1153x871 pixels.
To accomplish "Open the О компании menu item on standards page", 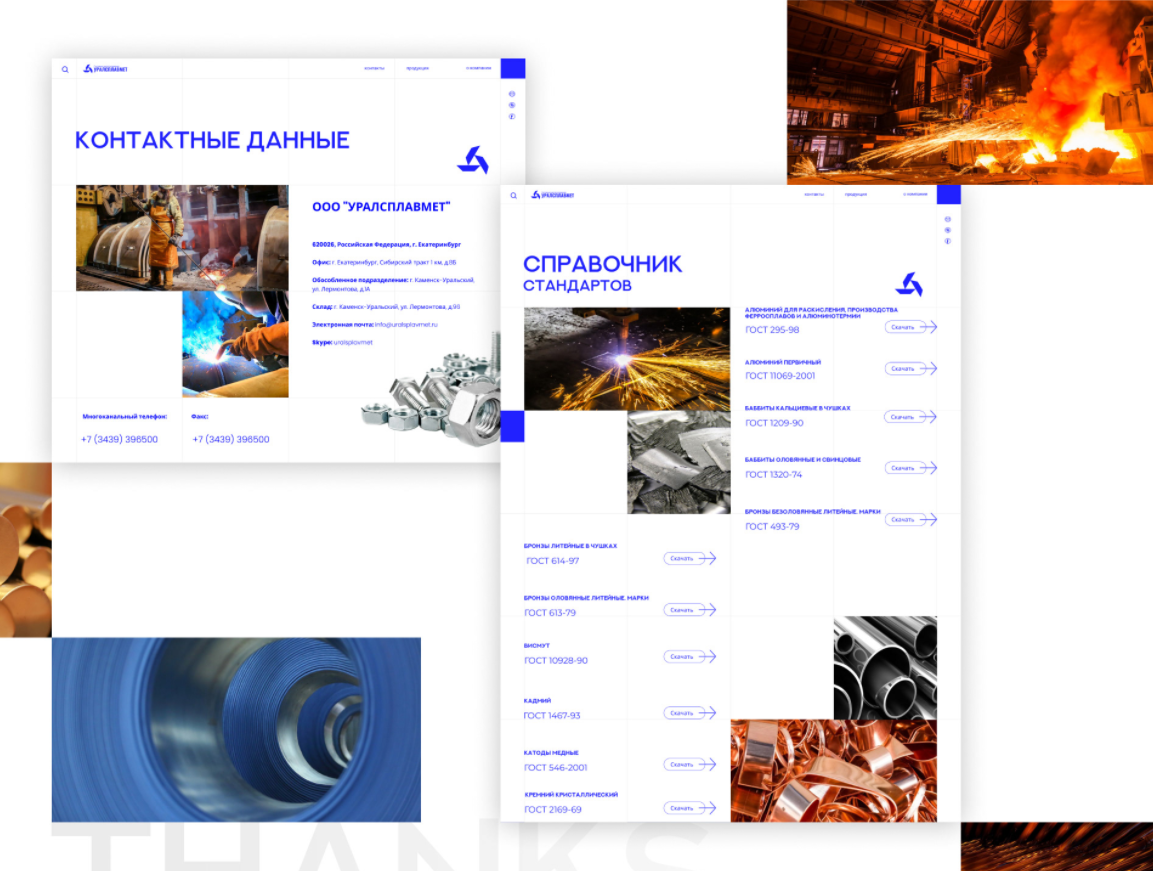I will click(915, 194).
